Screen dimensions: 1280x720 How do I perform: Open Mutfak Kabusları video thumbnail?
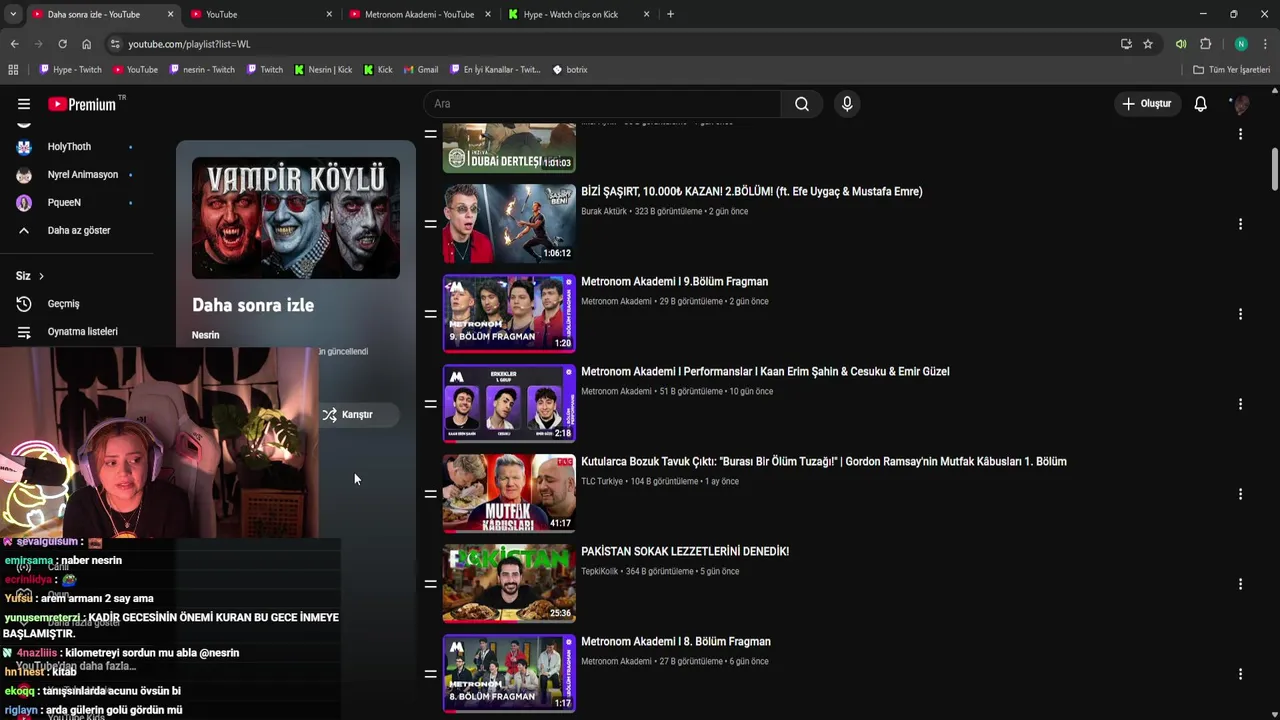509,494
